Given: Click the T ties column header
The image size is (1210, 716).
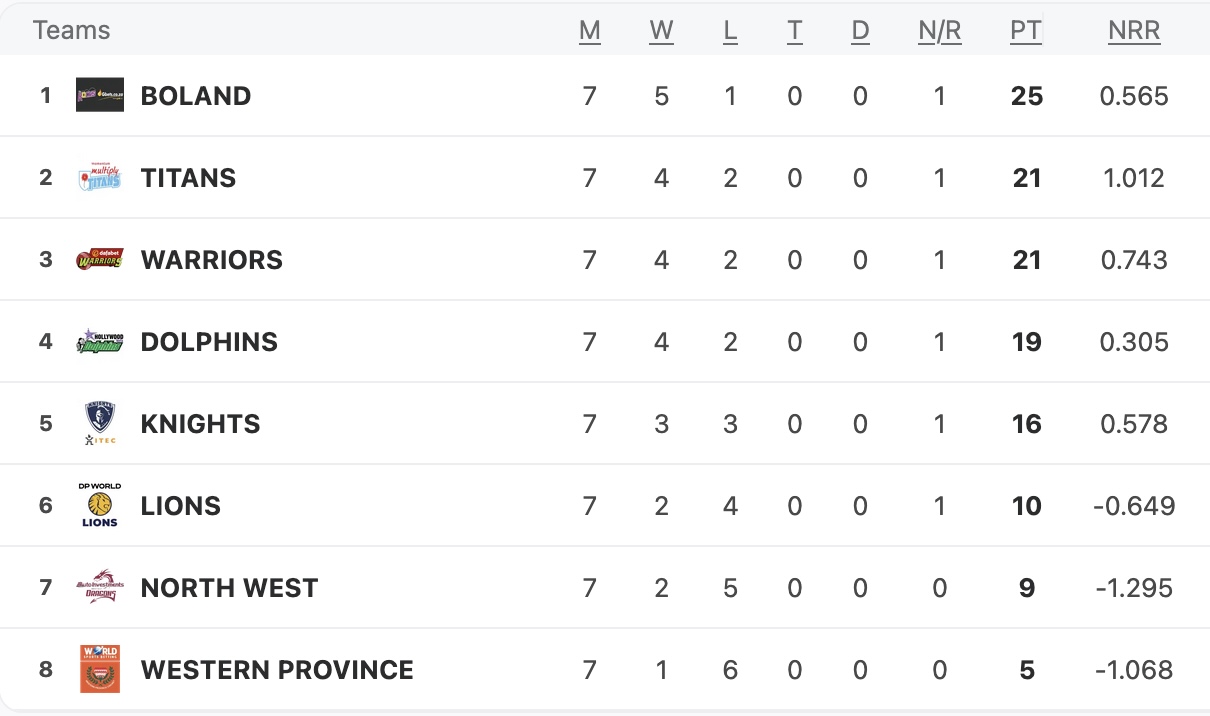Looking at the screenshot, I should pos(794,31).
